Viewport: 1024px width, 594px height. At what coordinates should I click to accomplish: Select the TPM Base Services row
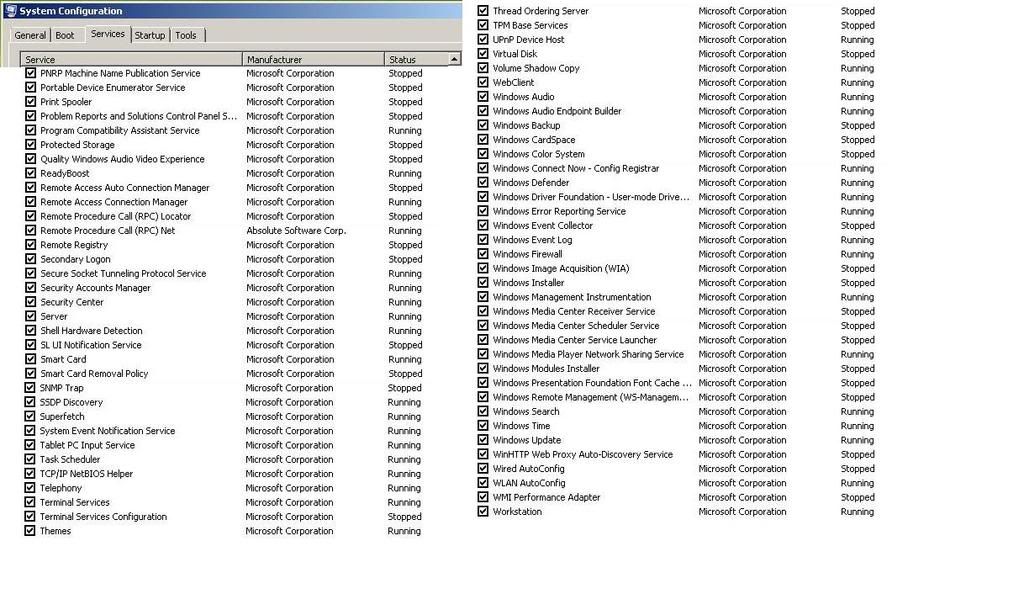(676, 25)
